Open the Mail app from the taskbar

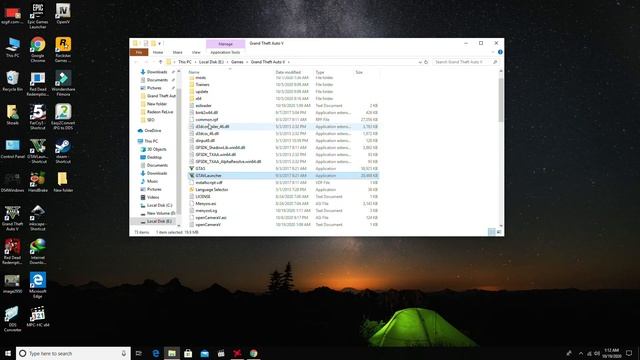click(204, 353)
